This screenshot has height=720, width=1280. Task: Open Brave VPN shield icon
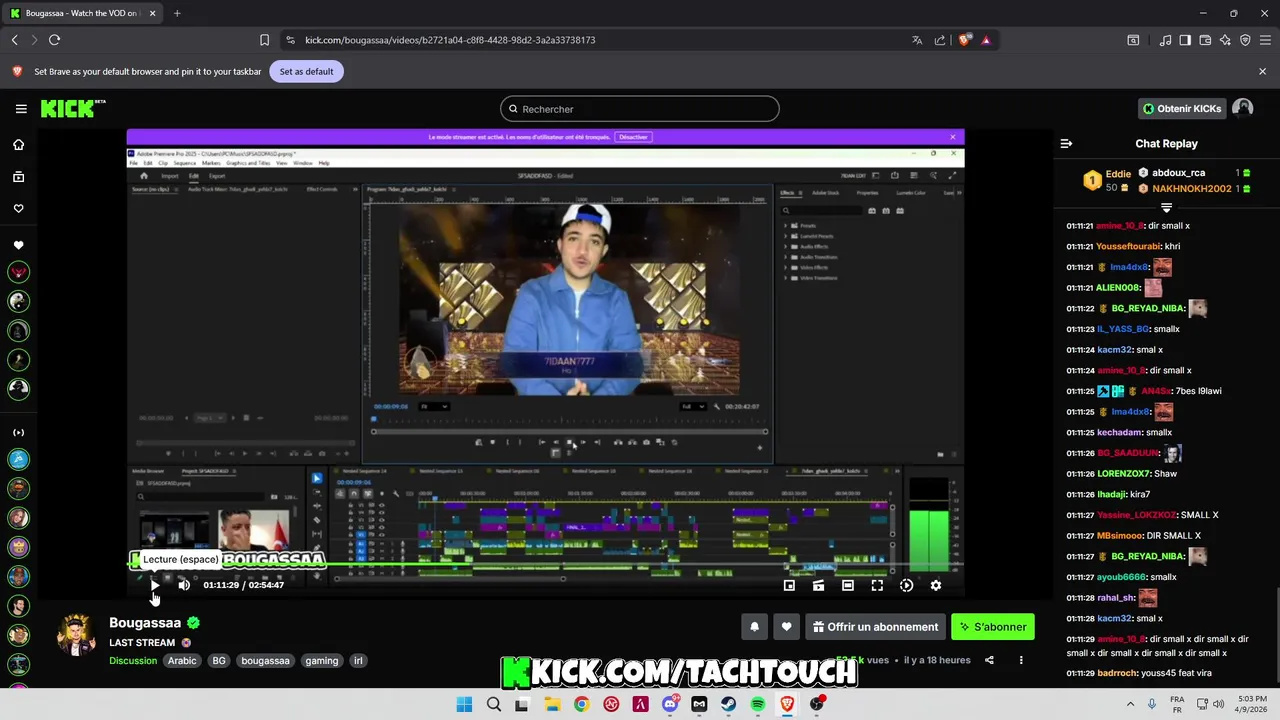click(x=1245, y=40)
